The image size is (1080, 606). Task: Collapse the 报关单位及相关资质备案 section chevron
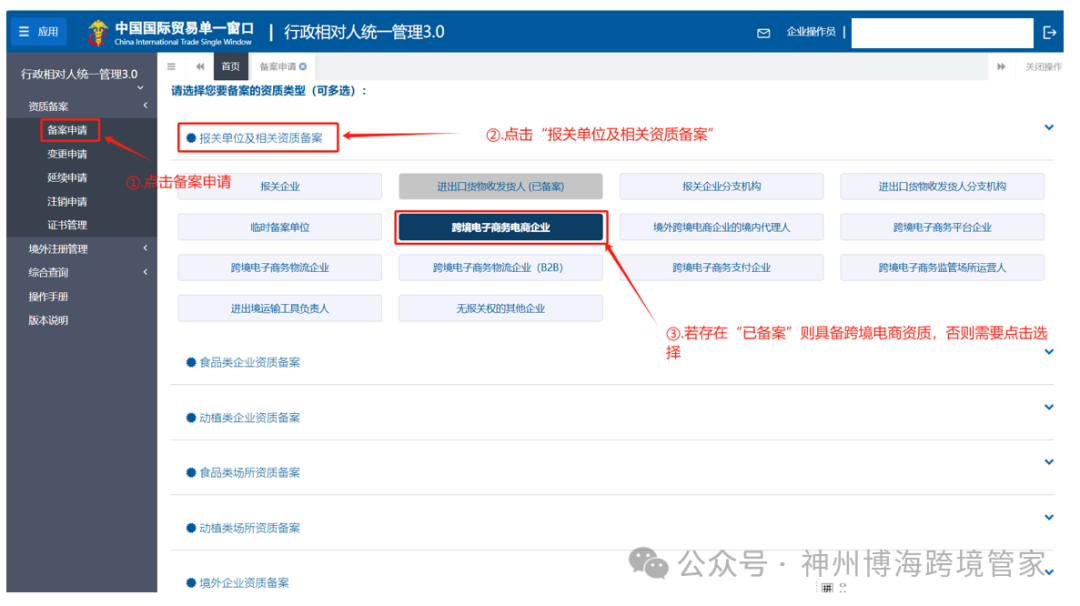(x=1048, y=127)
